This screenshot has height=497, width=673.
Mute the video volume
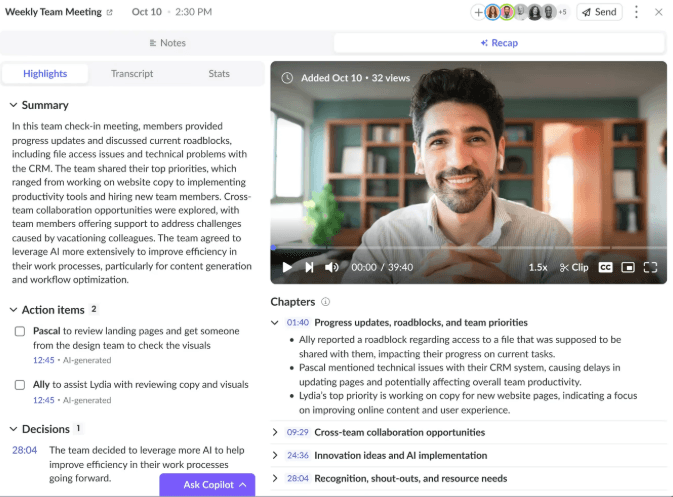click(331, 267)
